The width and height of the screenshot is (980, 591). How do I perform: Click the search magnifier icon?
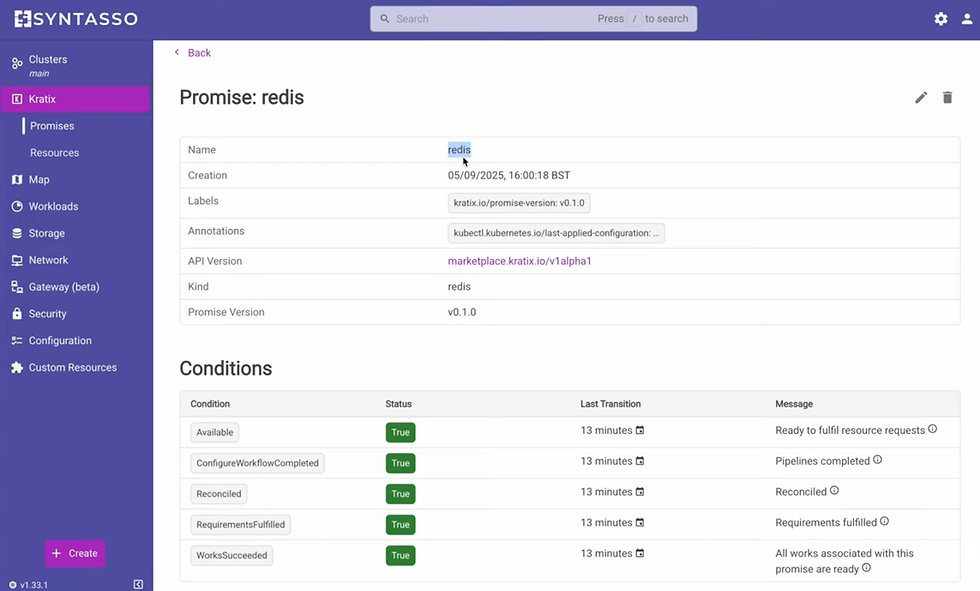[385, 19]
